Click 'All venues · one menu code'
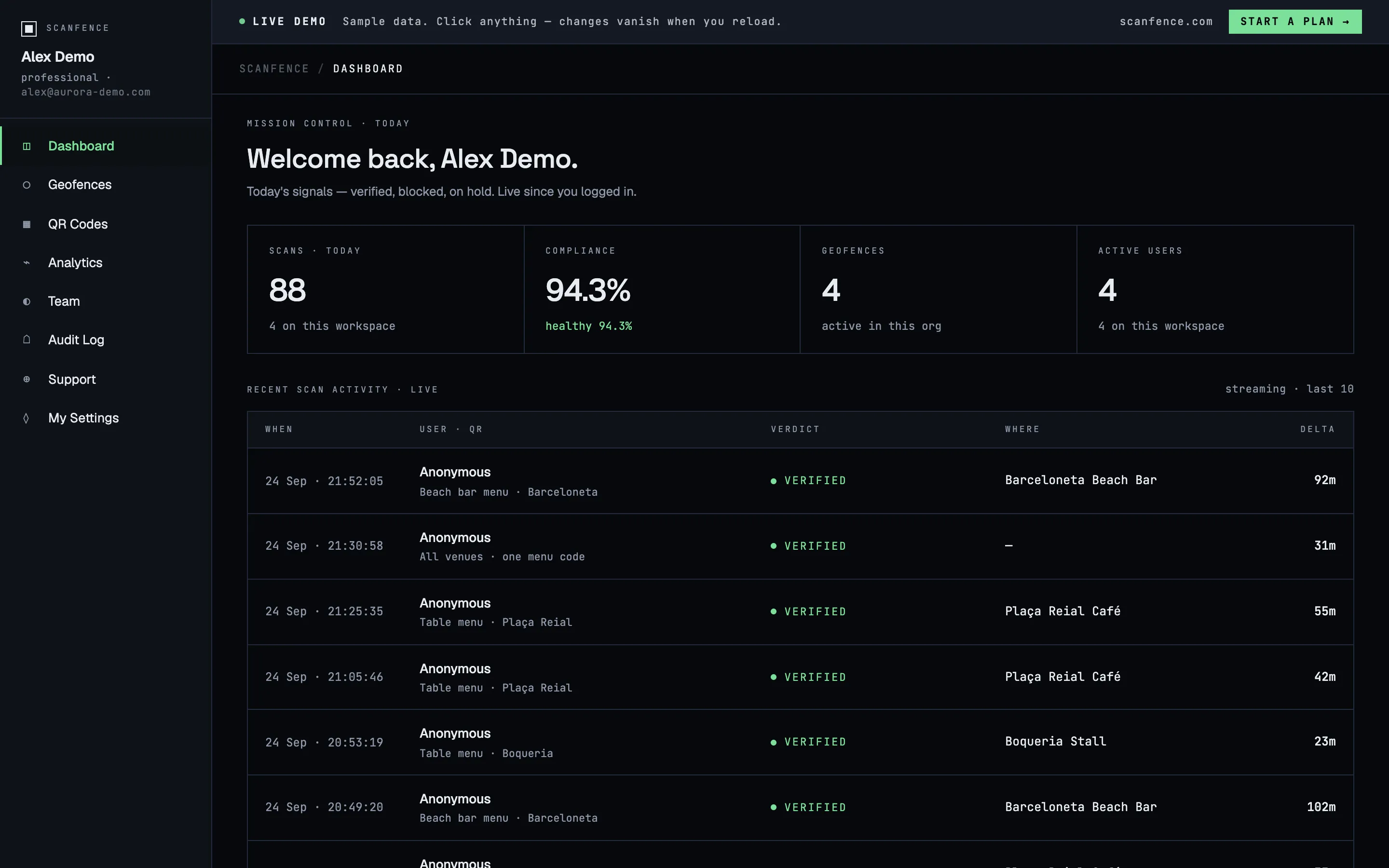 tap(502, 557)
